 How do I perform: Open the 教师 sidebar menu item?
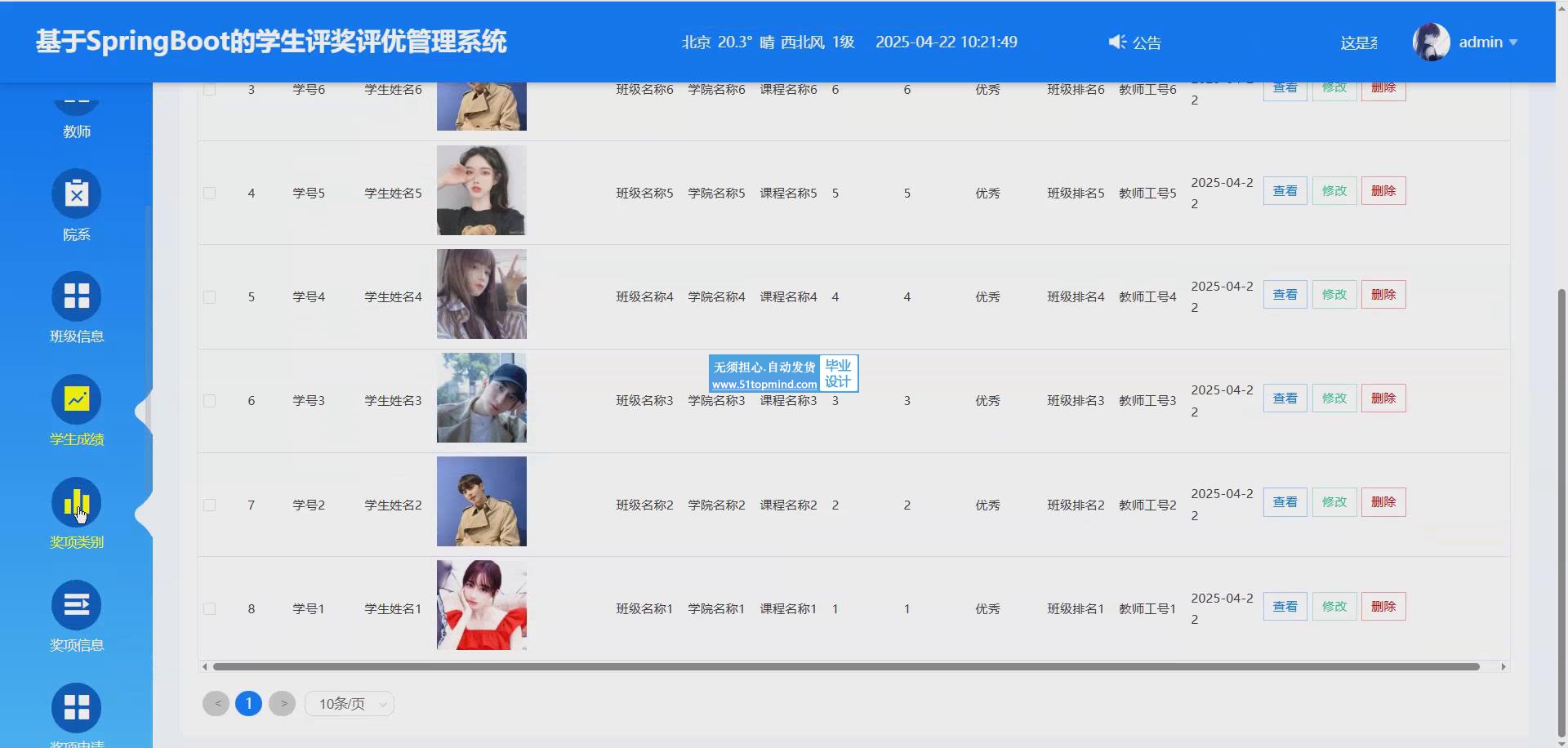[x=76, y=131]
